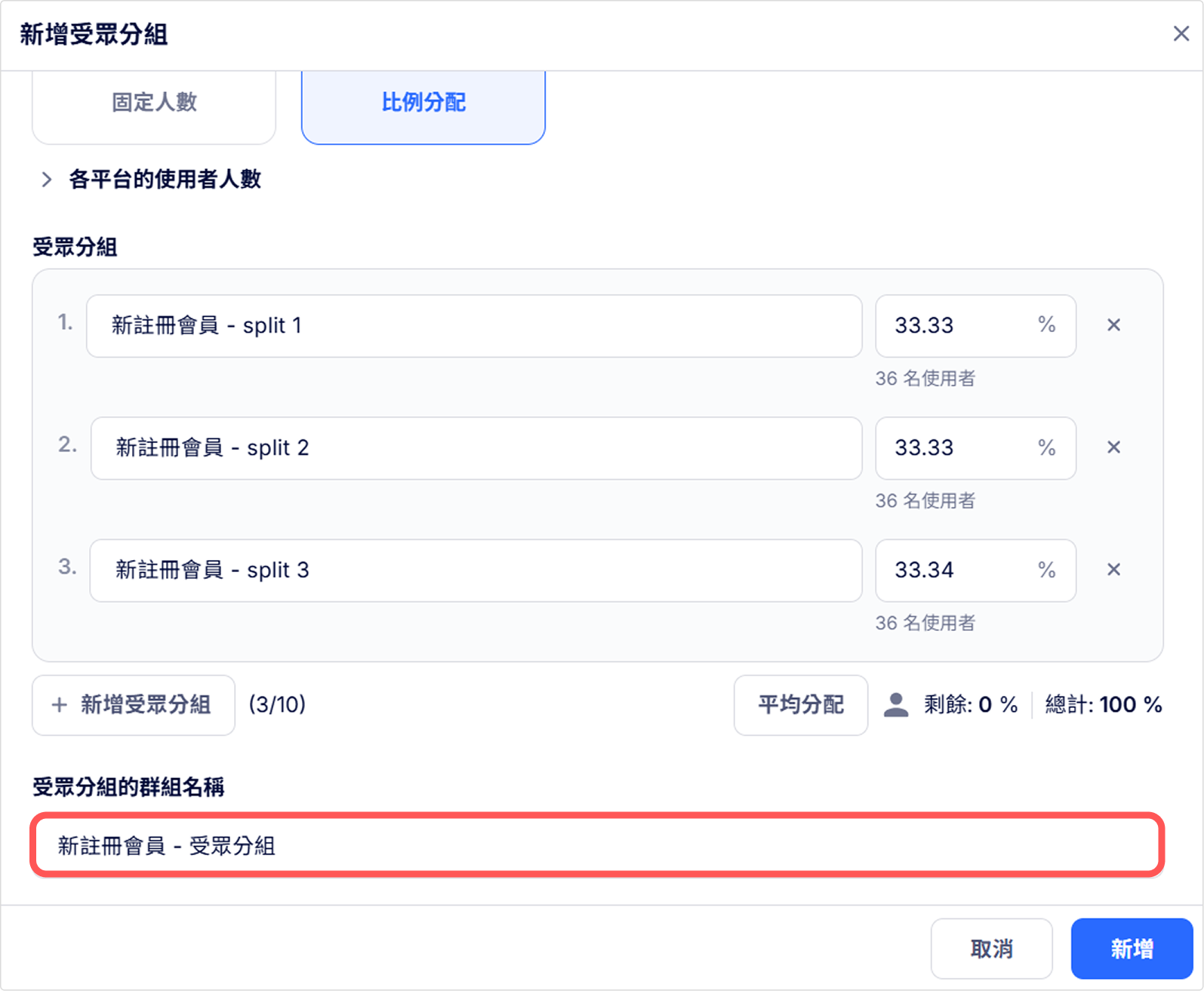Viewport: 1204px width, 991px height.
Task: Click the 總計: 100 % text
Action: (x=1104, y=705)
